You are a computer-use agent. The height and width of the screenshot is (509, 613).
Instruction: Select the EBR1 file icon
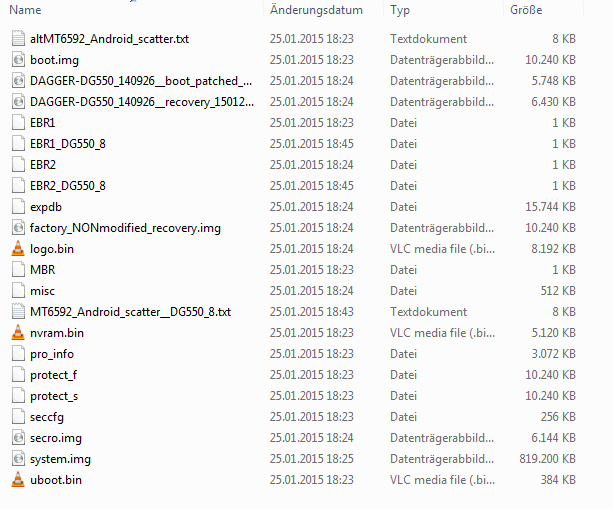tap(18, 123)
